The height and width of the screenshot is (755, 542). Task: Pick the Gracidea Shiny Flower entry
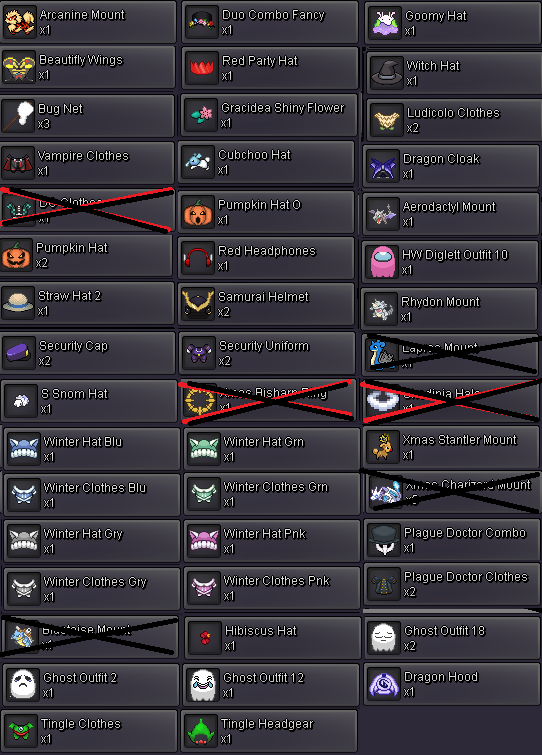click(x=269, y=115)
